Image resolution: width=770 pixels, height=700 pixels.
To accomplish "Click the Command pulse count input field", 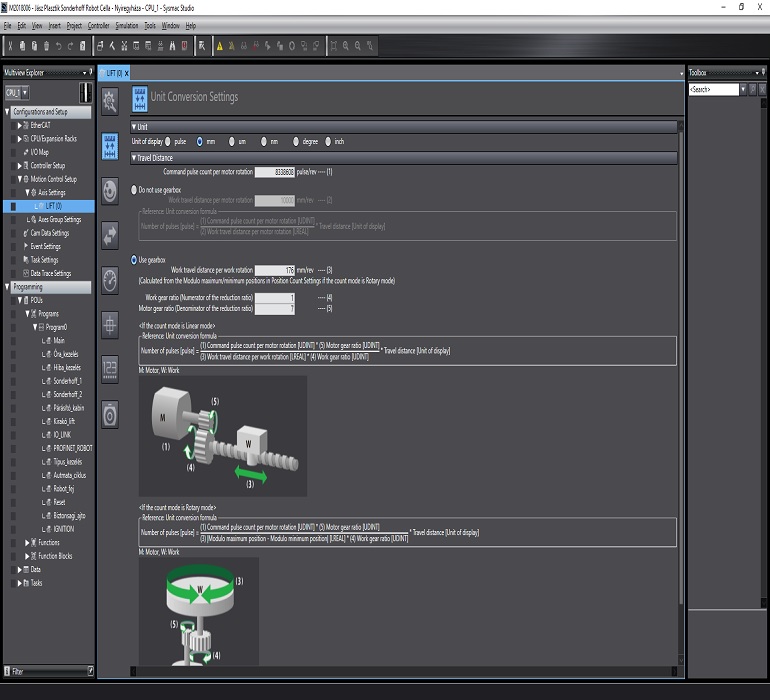I will 275,172.
